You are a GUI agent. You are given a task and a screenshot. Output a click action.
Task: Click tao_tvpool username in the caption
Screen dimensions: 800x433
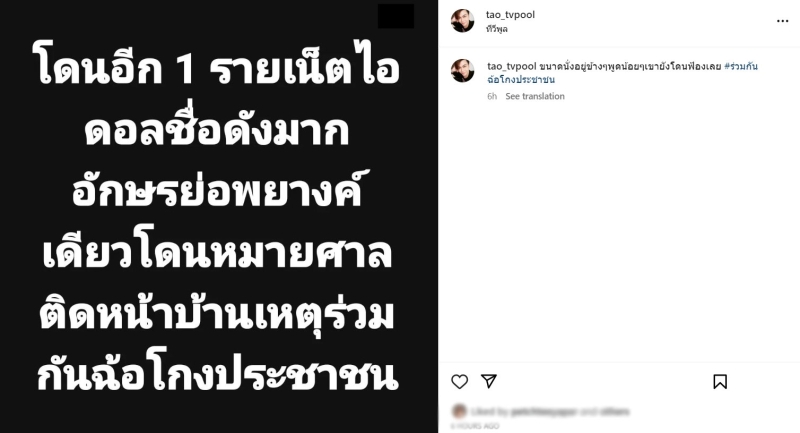tap(511, 66)
